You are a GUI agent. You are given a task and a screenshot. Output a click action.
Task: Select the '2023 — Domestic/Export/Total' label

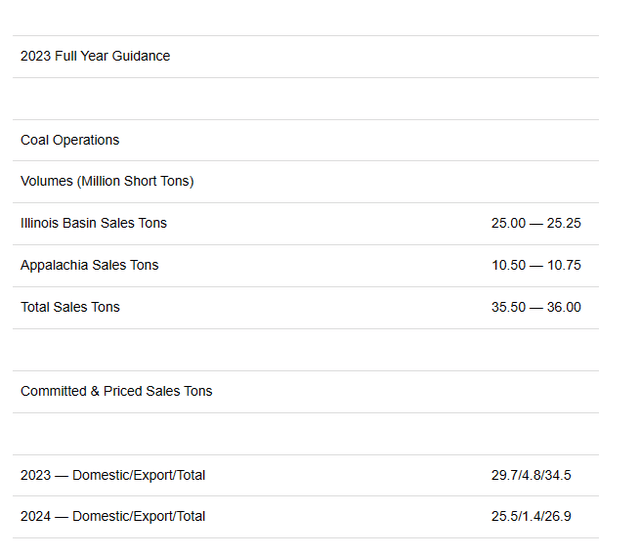[113, 475]
